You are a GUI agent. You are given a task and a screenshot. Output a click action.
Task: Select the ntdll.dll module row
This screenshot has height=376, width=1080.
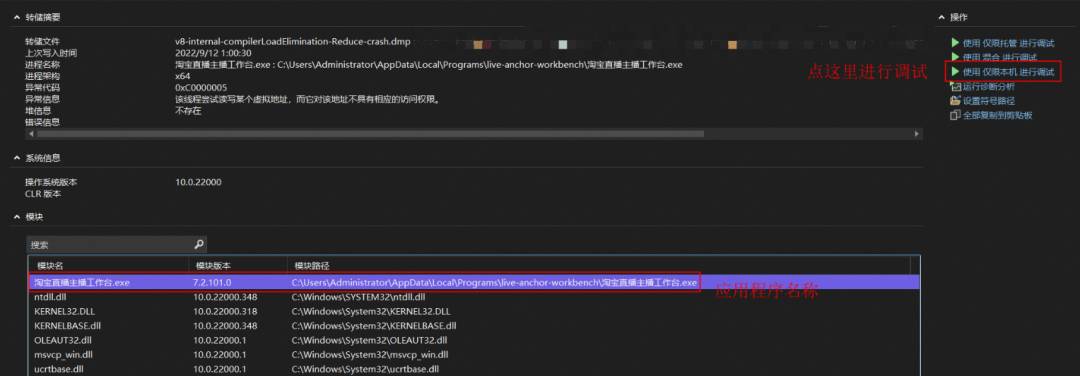click(473, 297)
